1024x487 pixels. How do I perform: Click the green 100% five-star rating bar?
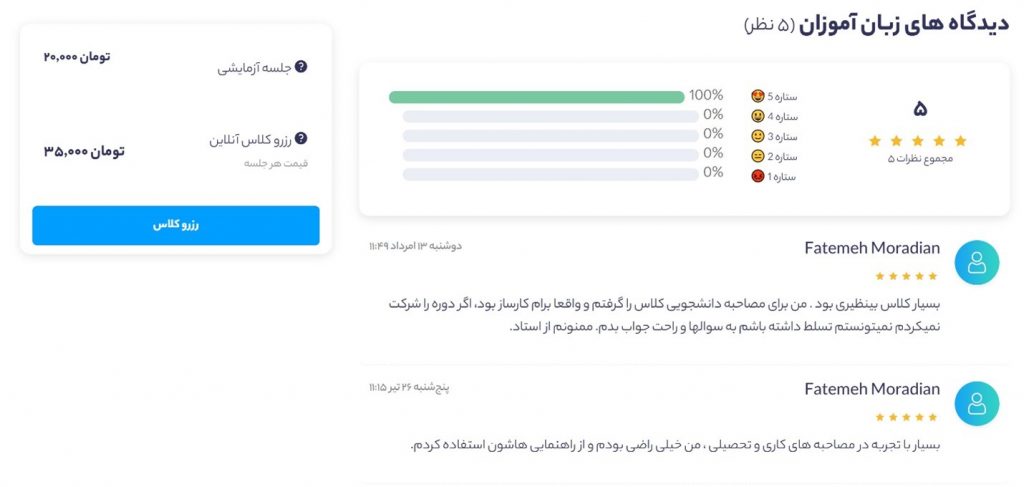pos(537,97)
